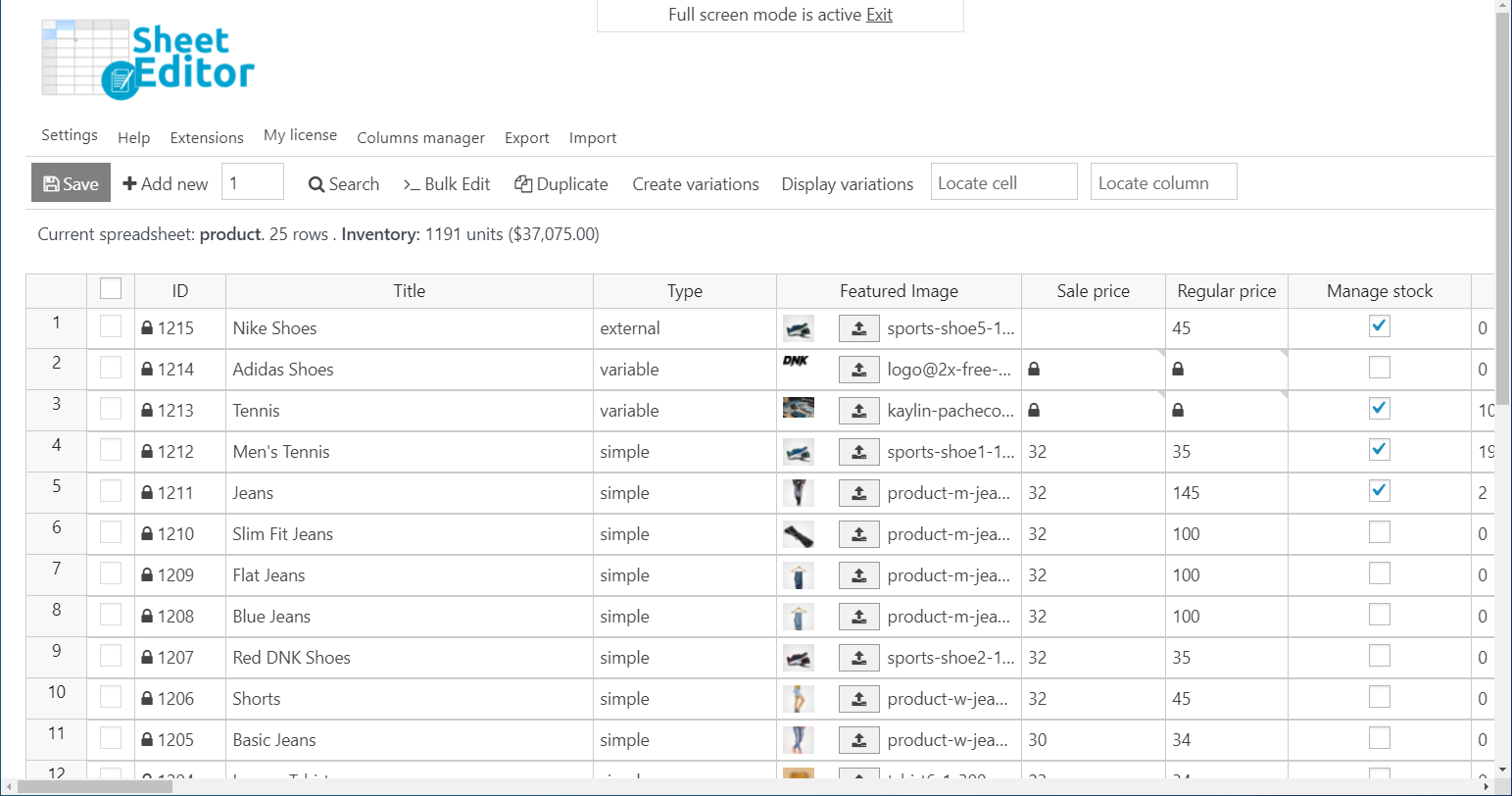Screen dimensions: 1512x796
Task: Uncheck Manage stock for Nike Shoes
Action: click(1379, 326)
